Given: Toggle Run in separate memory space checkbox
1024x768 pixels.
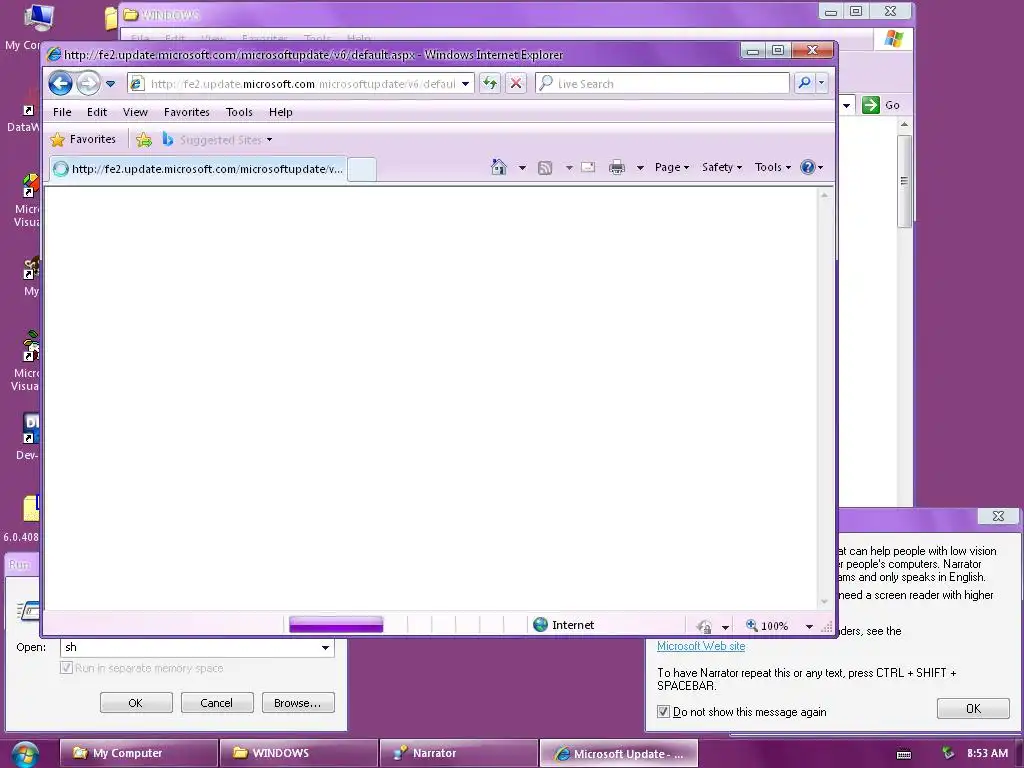Looking at the screenshot, I should tap(66, 667).
